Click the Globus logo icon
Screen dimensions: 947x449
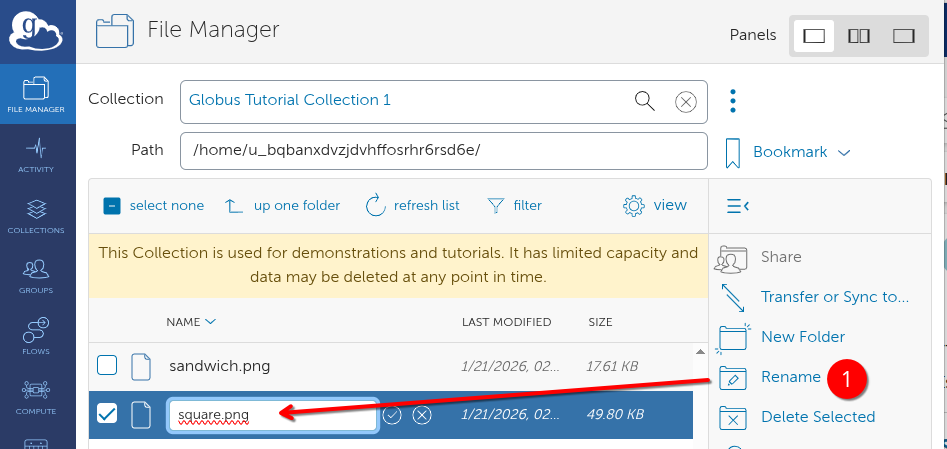[x=36, y=30]
